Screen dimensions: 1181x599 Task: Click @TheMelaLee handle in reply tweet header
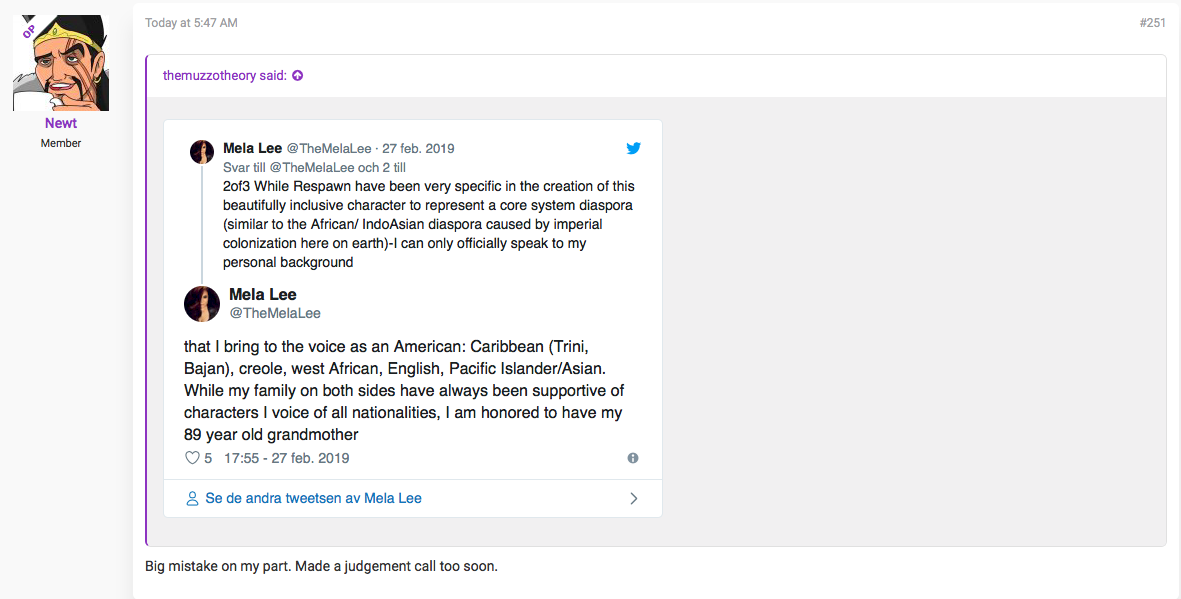pyautogui.click(x=329, y=148)
